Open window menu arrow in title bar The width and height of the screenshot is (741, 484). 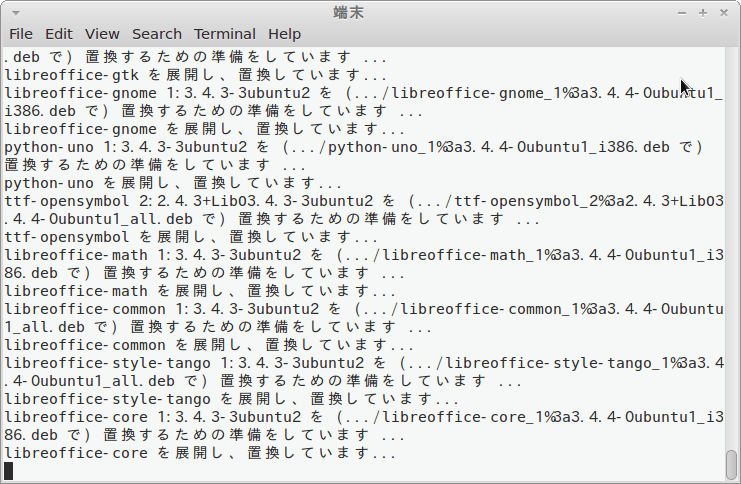coord(16,13)
